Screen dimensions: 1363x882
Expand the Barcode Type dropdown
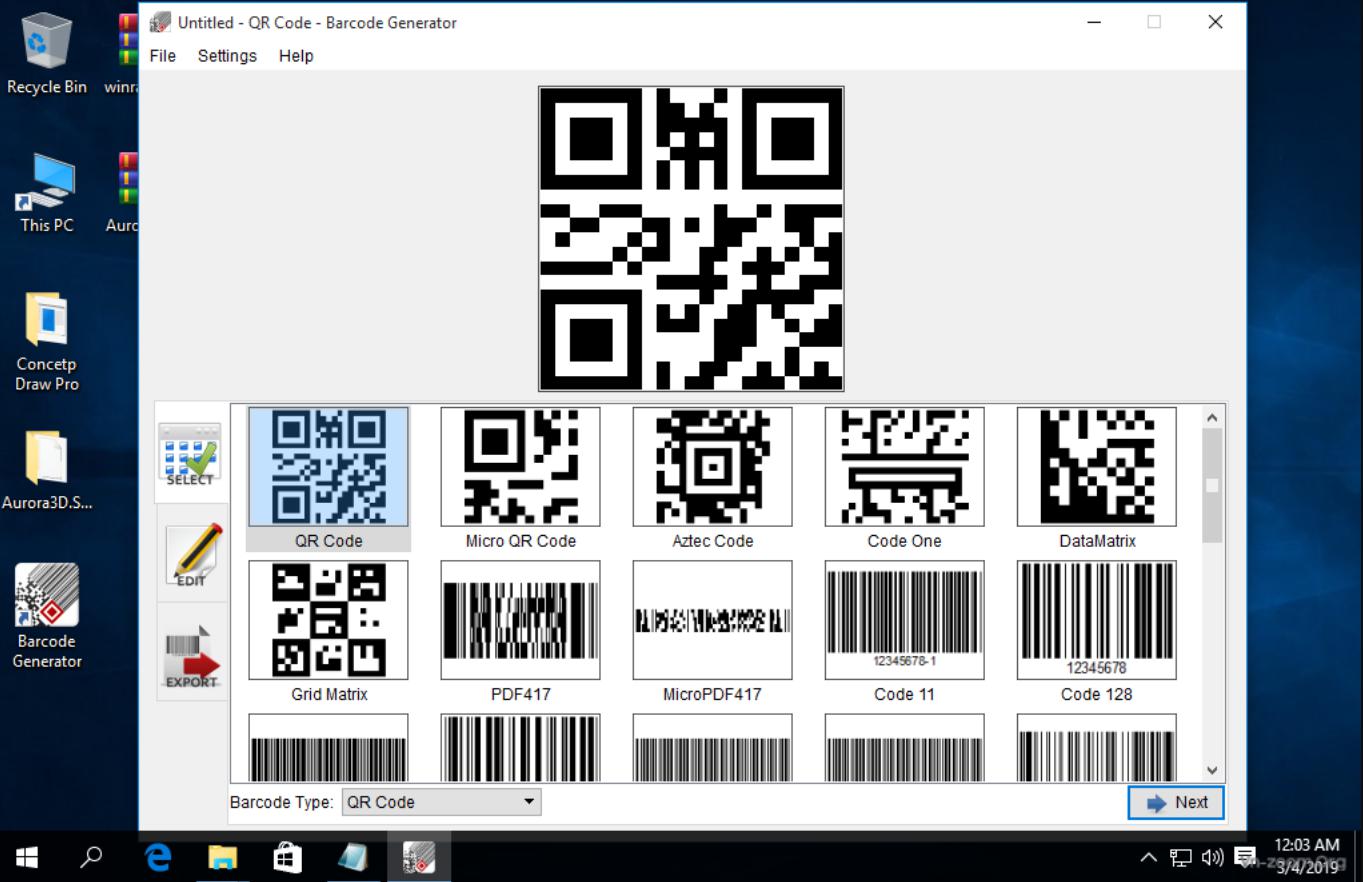point(441,802)
